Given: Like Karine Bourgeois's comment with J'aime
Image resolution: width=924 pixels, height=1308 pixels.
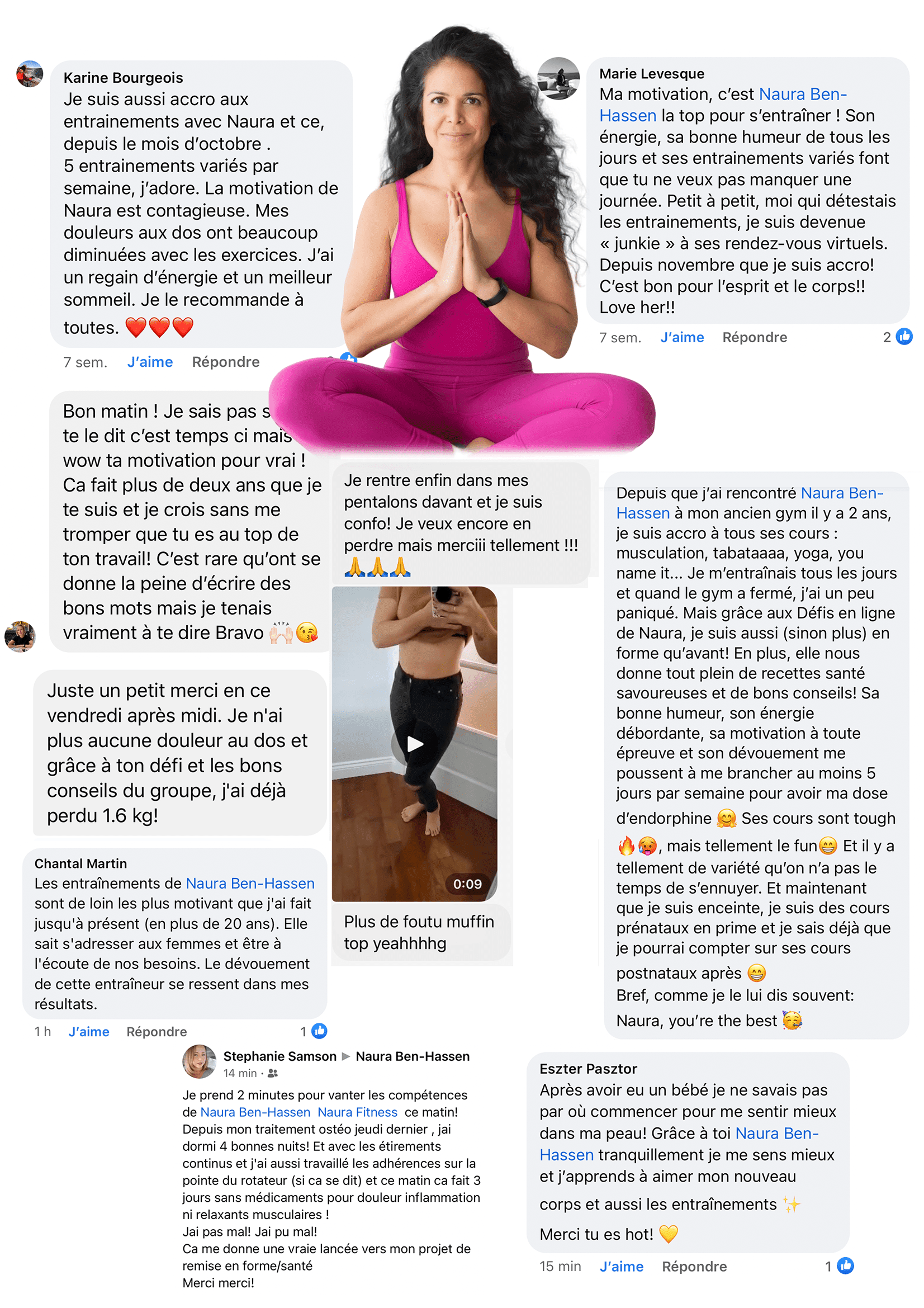Looking at the screenshot, I should [x=150, y=362].
